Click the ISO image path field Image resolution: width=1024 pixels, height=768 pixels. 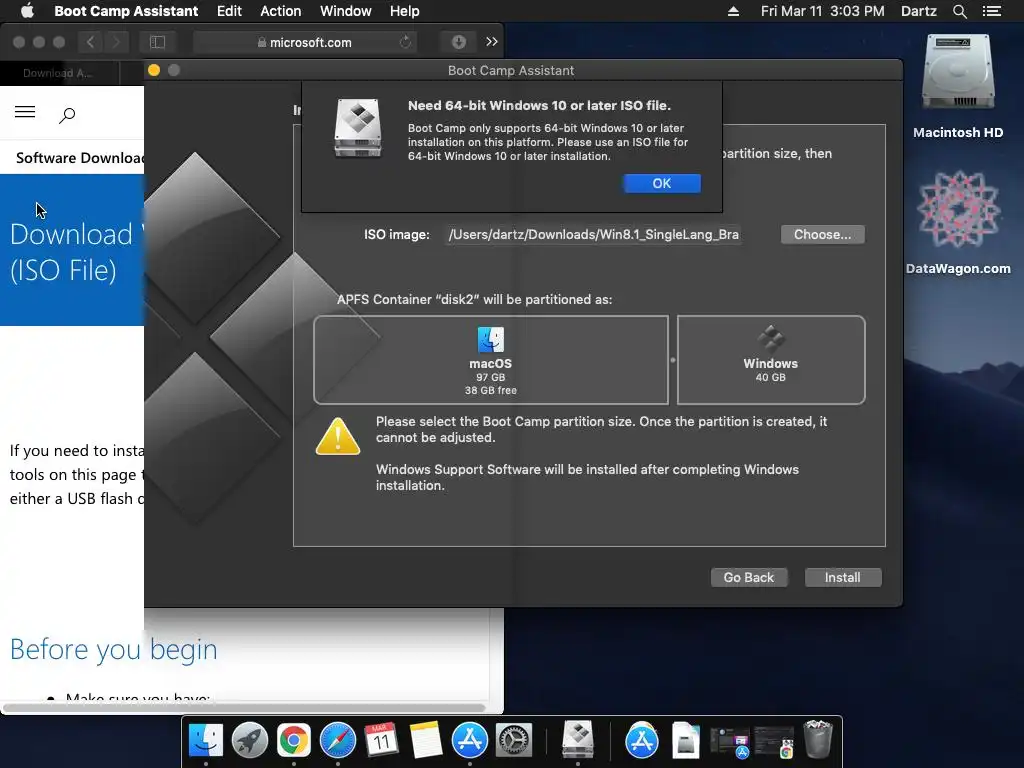593,234
